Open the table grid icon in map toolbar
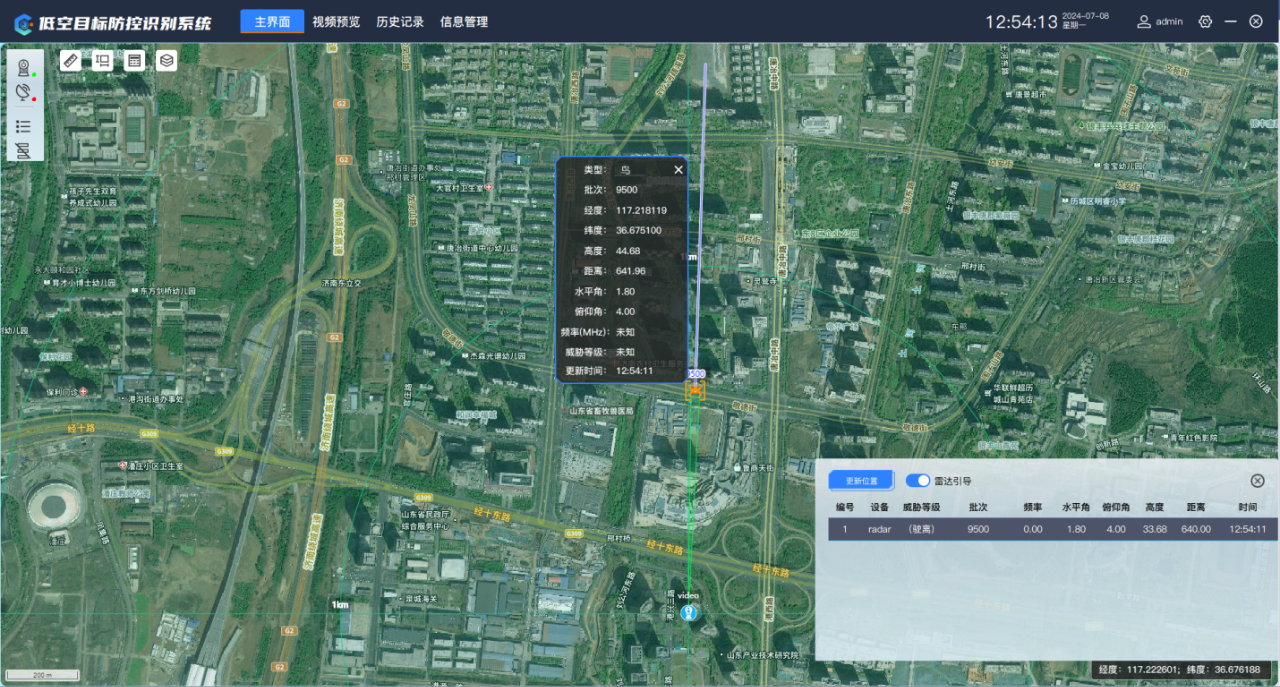This screenshot has width=1280, height=687. 134,60
